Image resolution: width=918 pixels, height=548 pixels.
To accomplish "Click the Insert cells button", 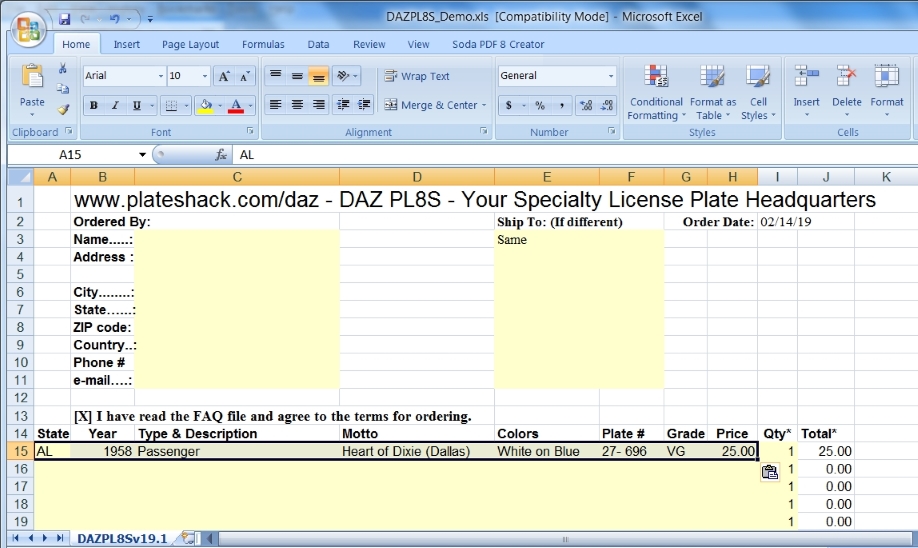I will pyautogui.click(x=806, y=90).
